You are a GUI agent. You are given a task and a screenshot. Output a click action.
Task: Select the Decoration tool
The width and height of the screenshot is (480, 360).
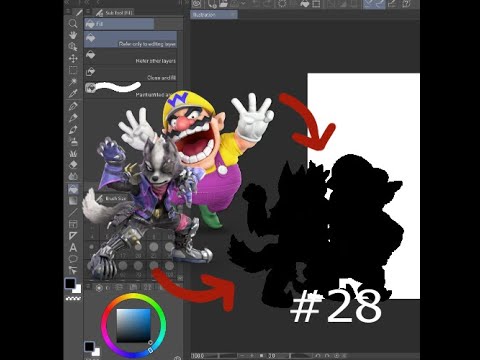click(73, 153)
